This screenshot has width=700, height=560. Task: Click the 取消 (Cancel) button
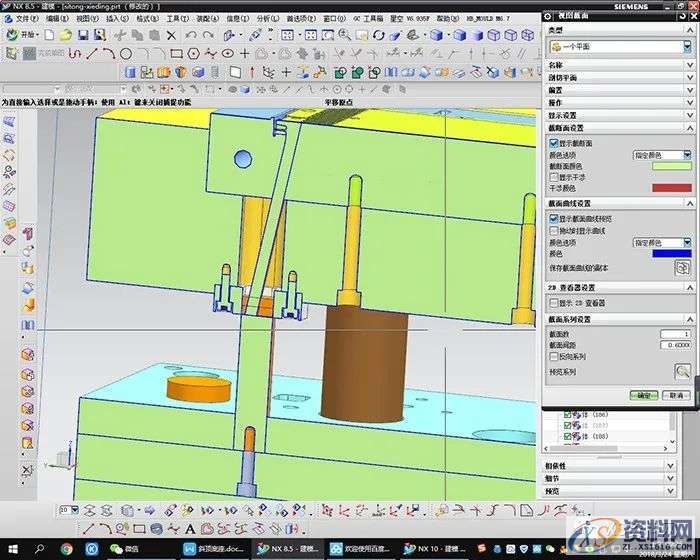click(x=677, y=395)
